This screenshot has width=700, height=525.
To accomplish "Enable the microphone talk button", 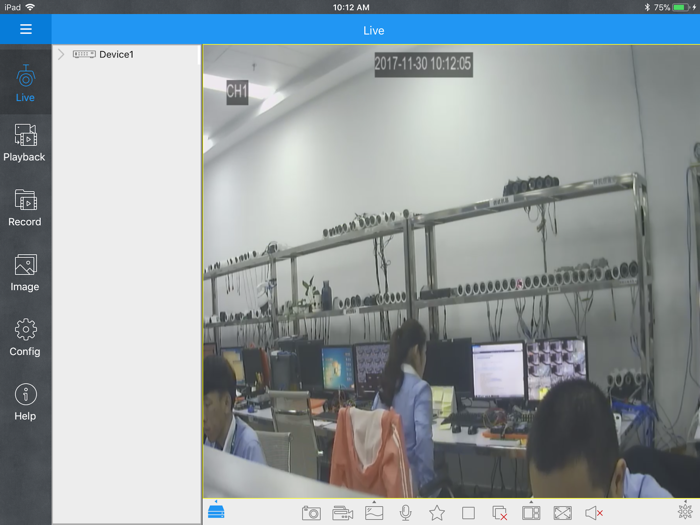I will (x=405, y=513).
